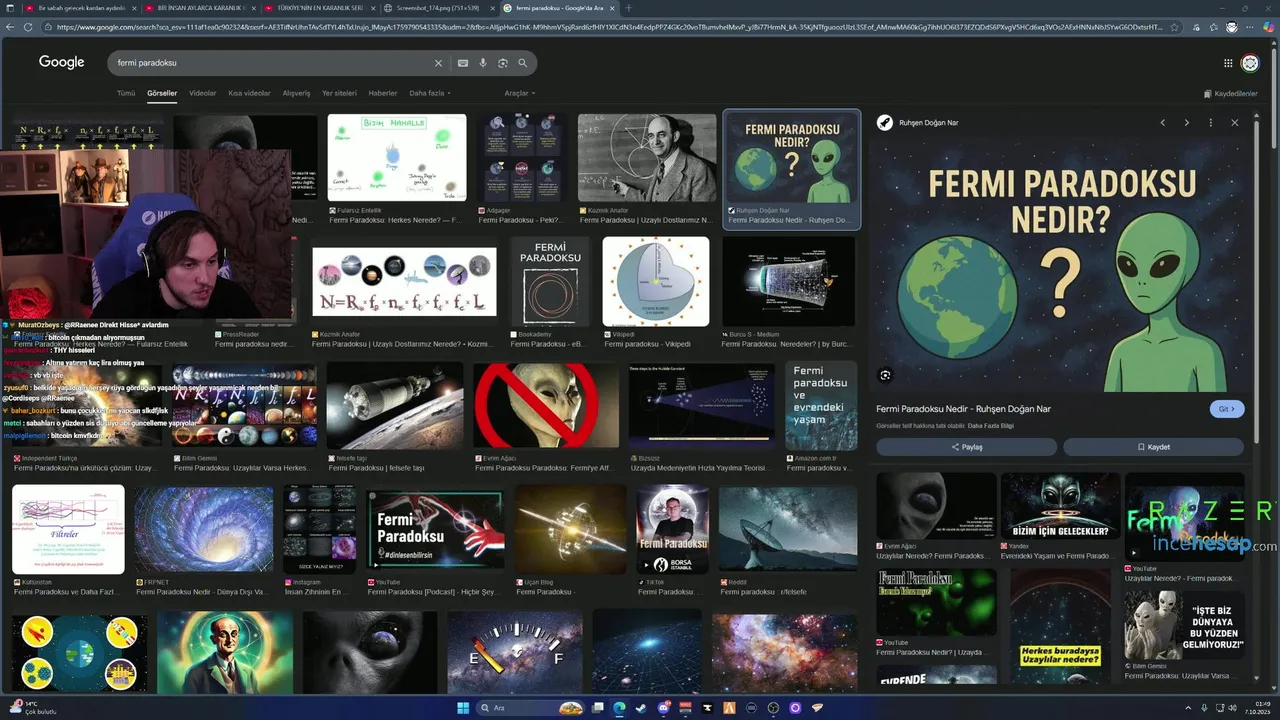Show previous image in preview panel
This screenshot has height=720, width=1280.
click(1162, 123)
